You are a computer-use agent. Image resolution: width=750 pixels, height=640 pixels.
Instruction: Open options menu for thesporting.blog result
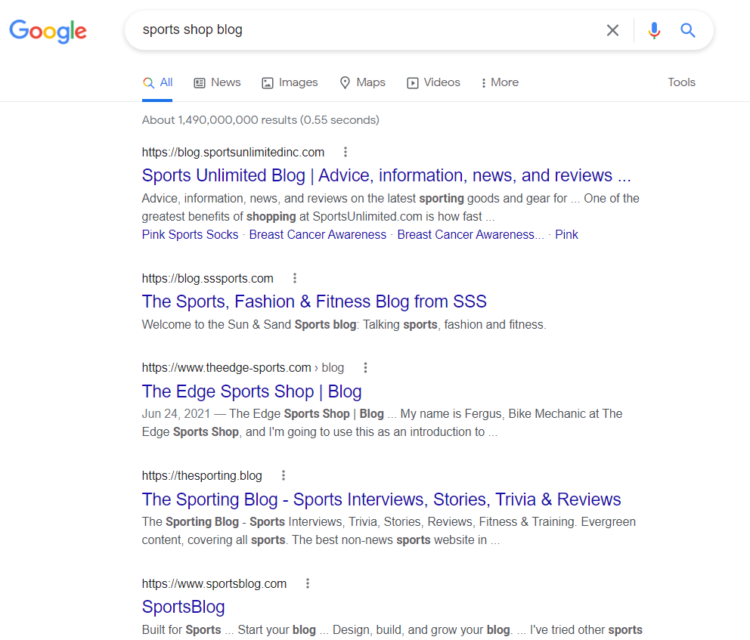[x=283, y=475]
